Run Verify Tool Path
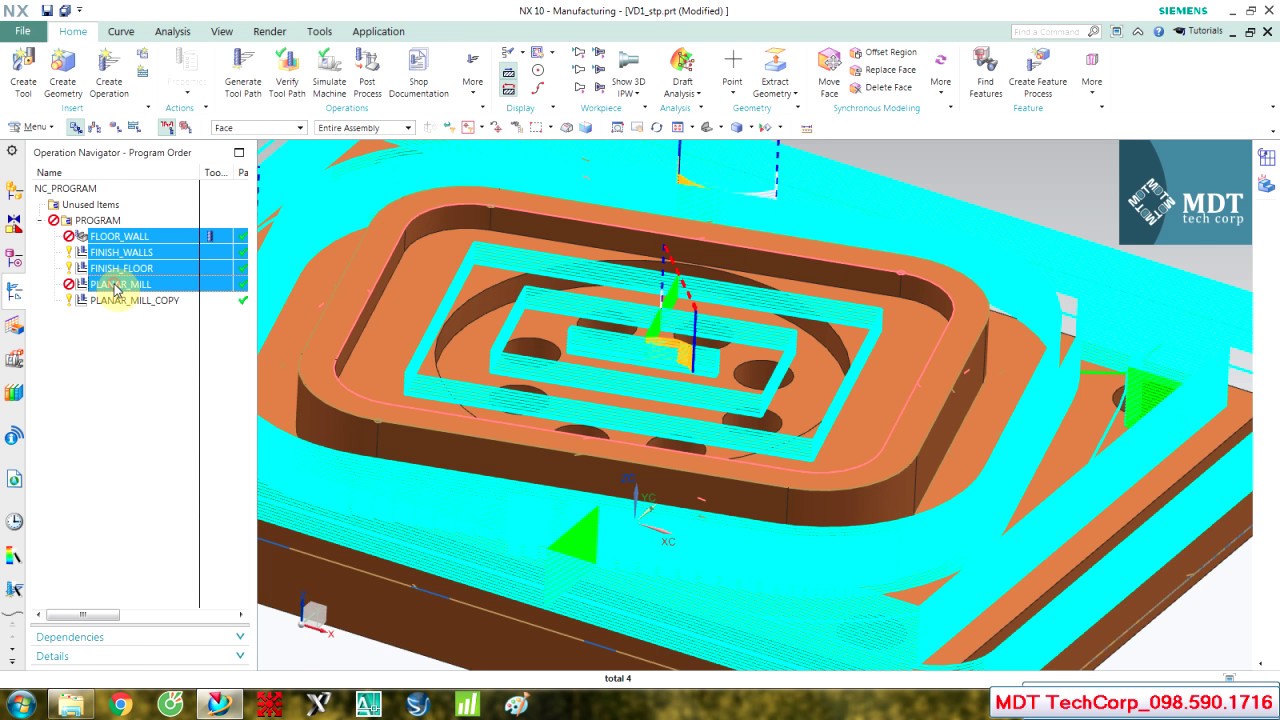The width and height of the screenshot is (1280, 720). [287, 73]
